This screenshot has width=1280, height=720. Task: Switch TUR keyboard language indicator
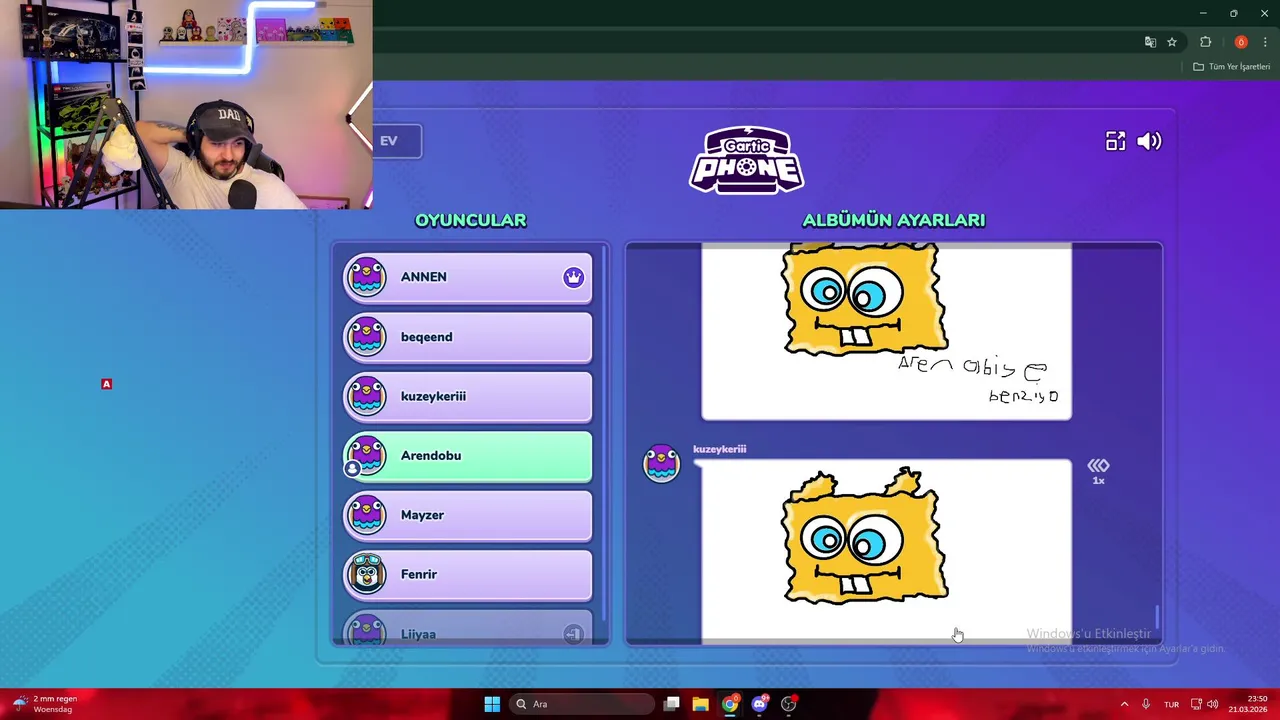tap(1171, 704)
